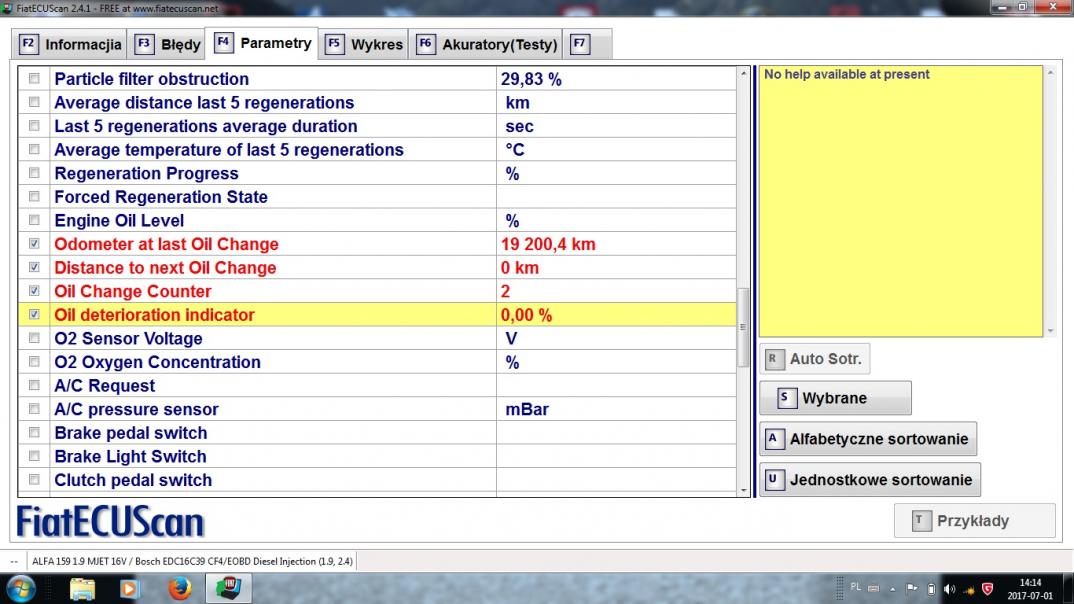Image resolution: width=1074 pixels, height=604 pixels.
Task: Uncheck Odometer at last Oil Change
Action: [x=34, y=244]
